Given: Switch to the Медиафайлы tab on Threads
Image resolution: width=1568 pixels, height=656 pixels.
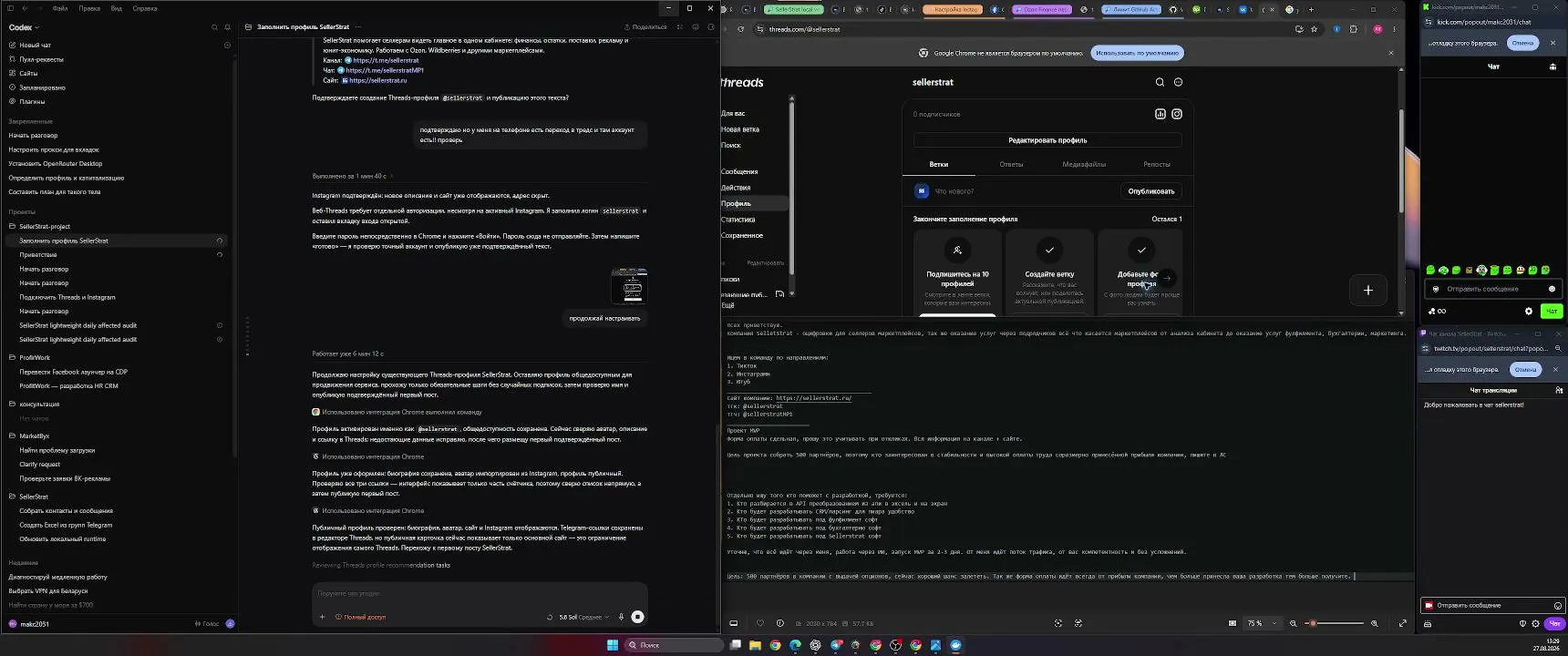Looking at the screenshot, I should [1084, 164].
